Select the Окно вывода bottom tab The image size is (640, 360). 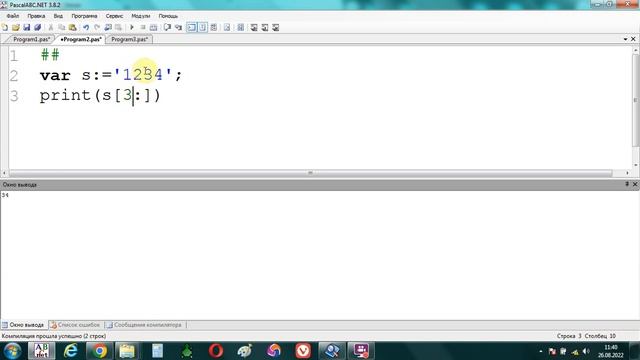23,325
